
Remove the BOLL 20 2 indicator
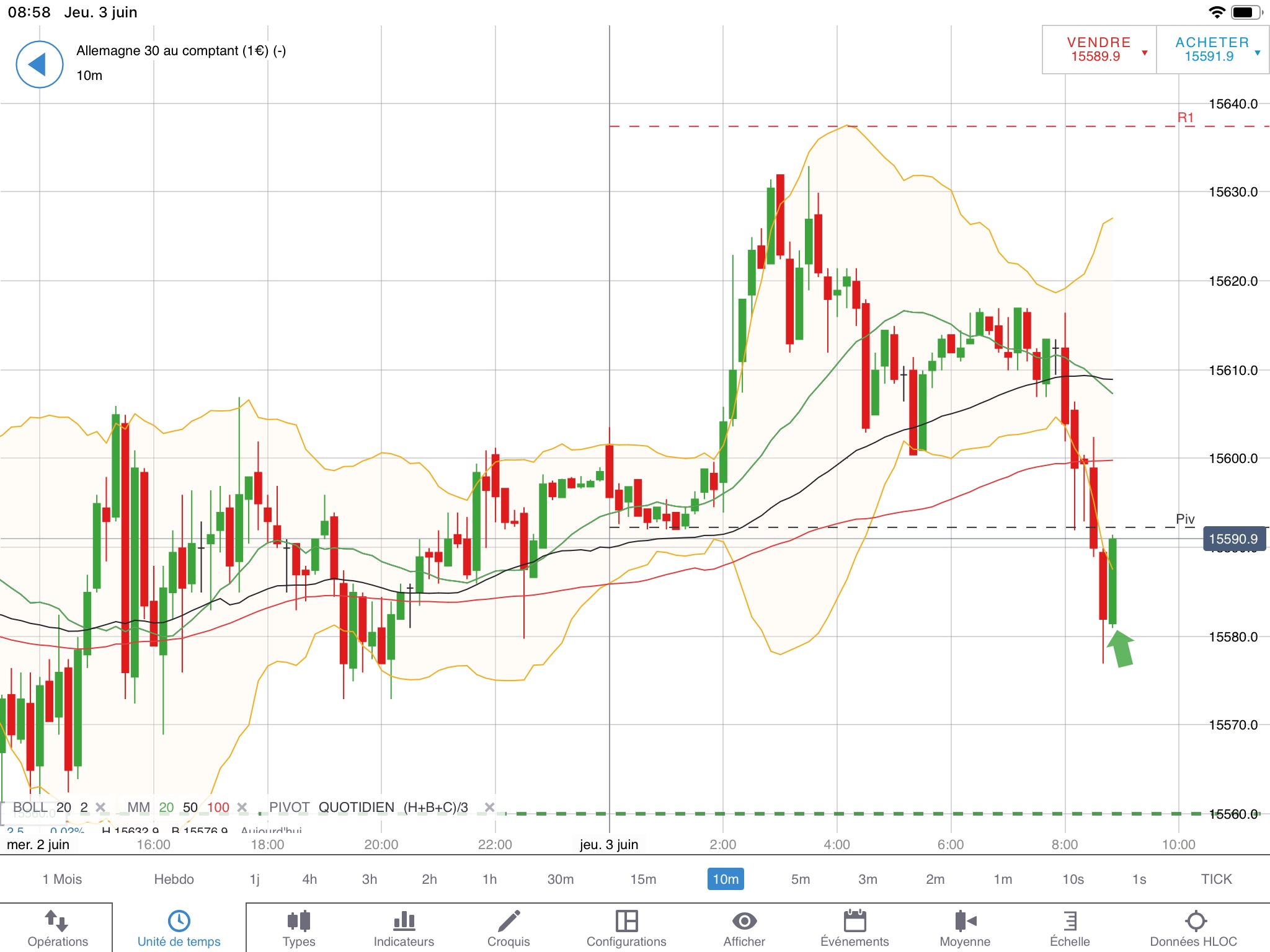100,807
